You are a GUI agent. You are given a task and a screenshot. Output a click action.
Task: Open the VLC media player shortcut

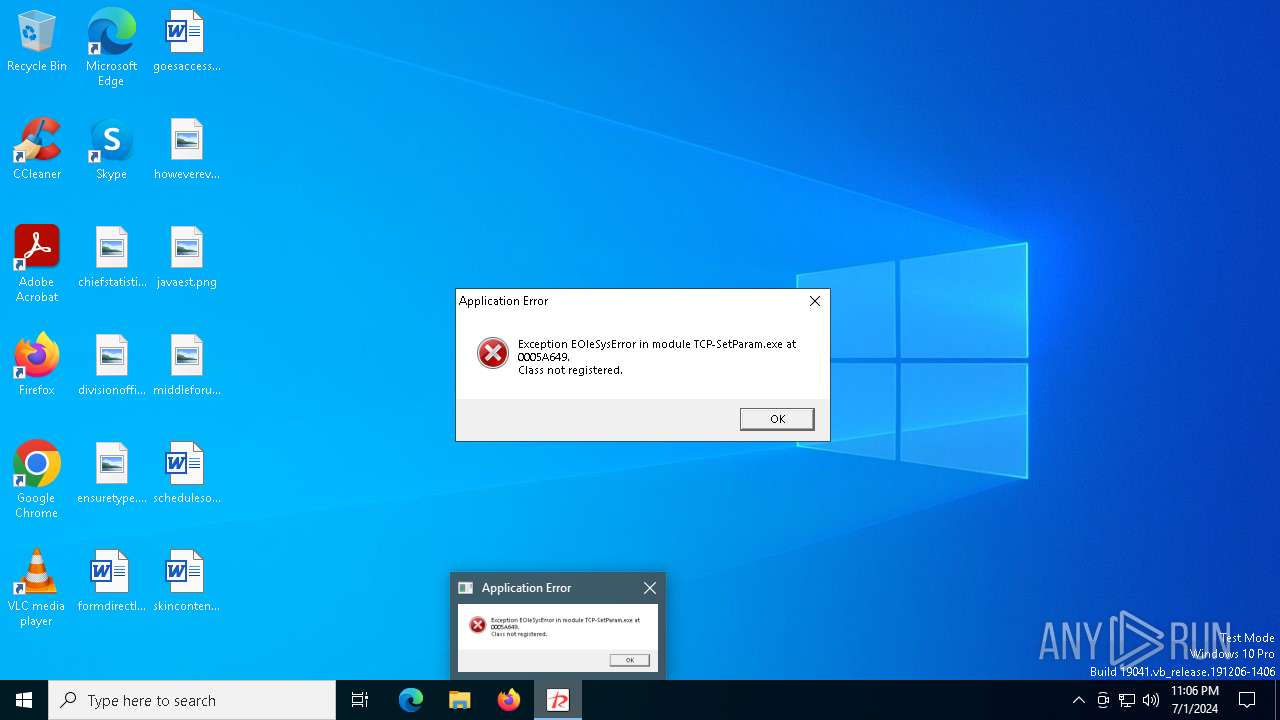(x=37, y=588)
